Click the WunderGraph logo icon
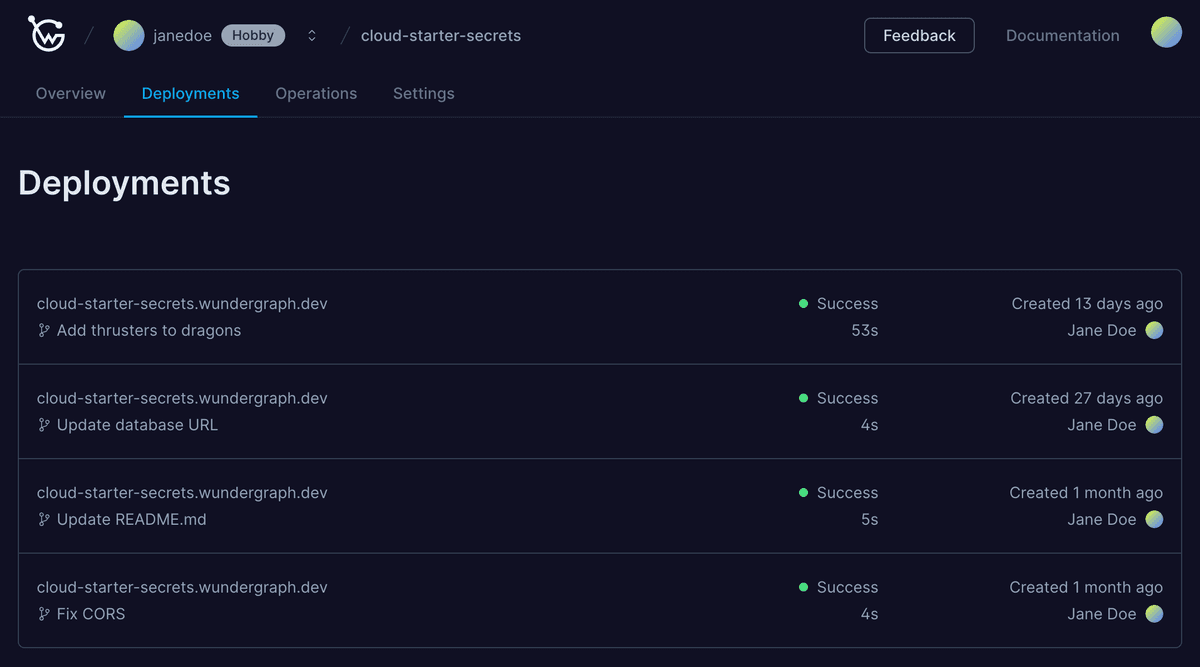 coord(46,34)
